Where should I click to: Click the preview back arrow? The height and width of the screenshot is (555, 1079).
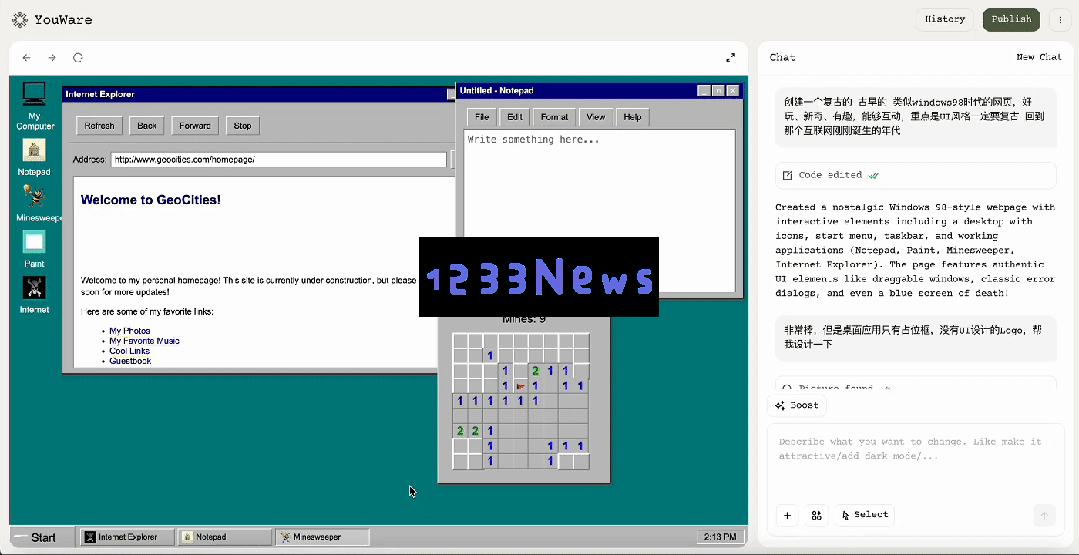coord(26,58)
